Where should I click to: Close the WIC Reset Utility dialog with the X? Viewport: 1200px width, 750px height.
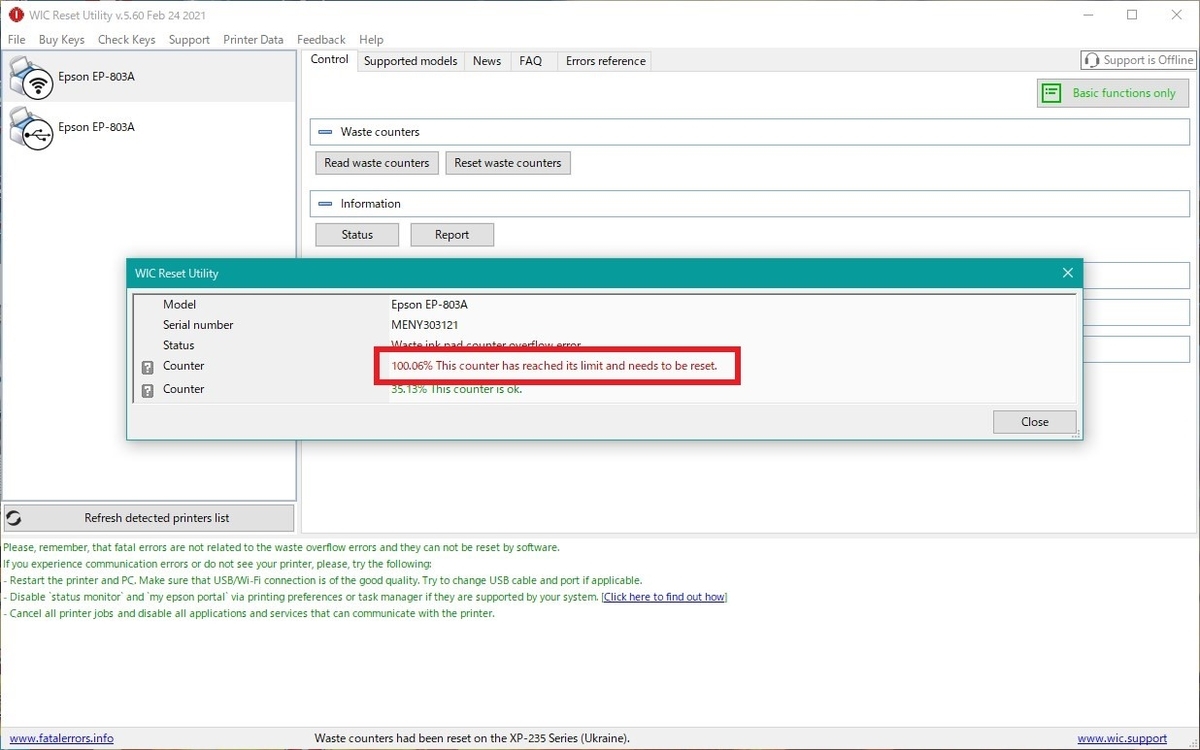pos(1067,273)
